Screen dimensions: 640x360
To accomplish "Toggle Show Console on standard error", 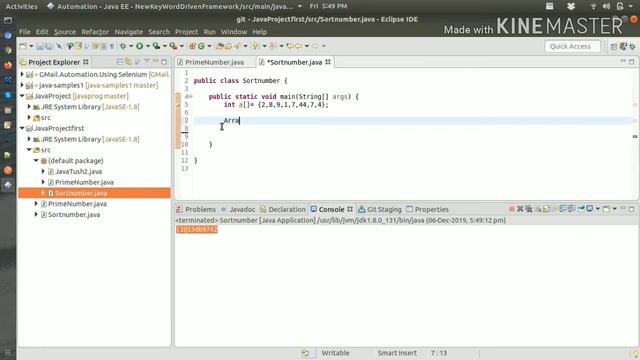I will click(572, 209).
